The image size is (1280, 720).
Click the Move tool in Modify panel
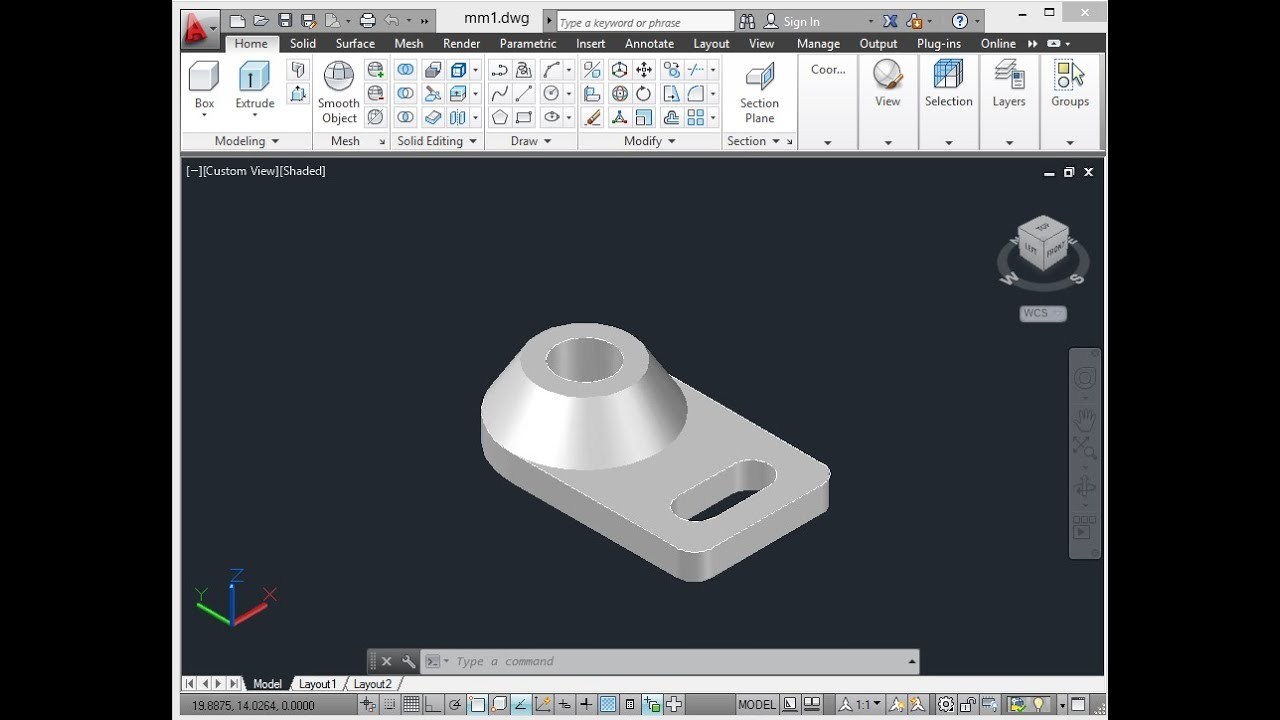644,69
